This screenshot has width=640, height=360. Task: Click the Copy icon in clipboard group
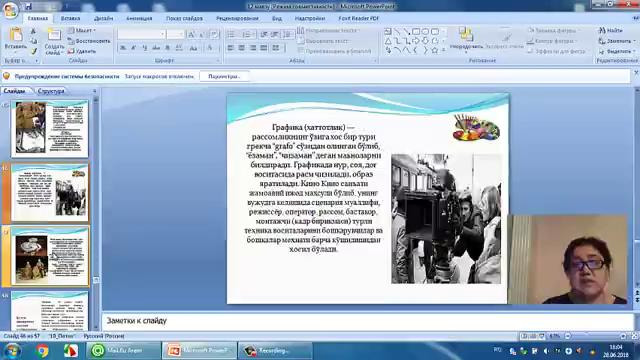coord(33,41)
